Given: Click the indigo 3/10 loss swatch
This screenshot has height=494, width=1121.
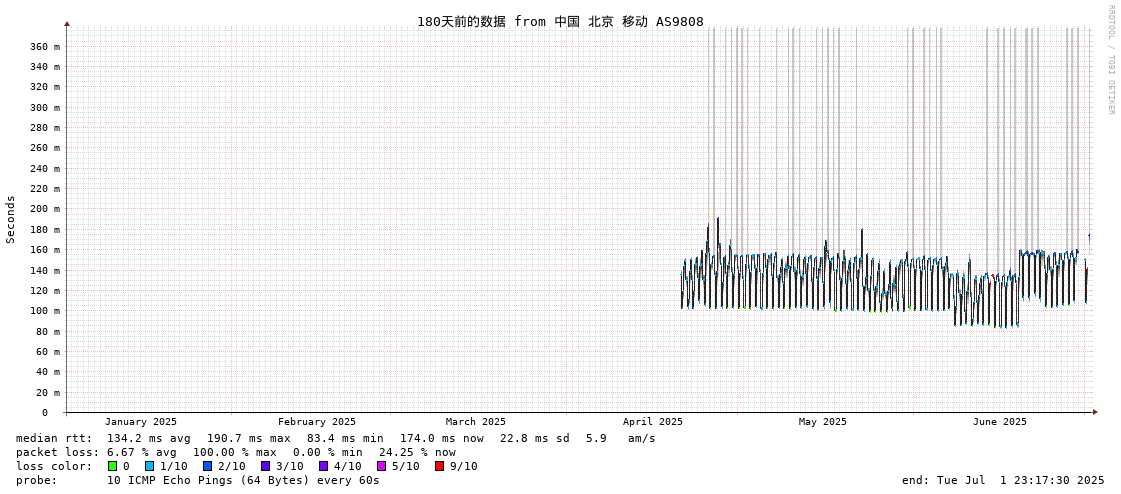Looking at the screenshot, I should [265, 466].
